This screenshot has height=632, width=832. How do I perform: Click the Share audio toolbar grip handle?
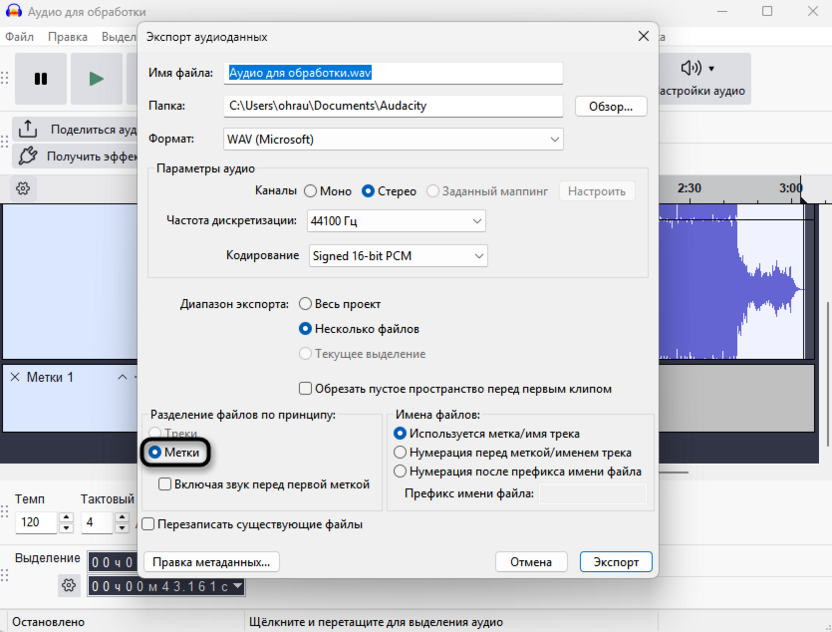point(5,142)
